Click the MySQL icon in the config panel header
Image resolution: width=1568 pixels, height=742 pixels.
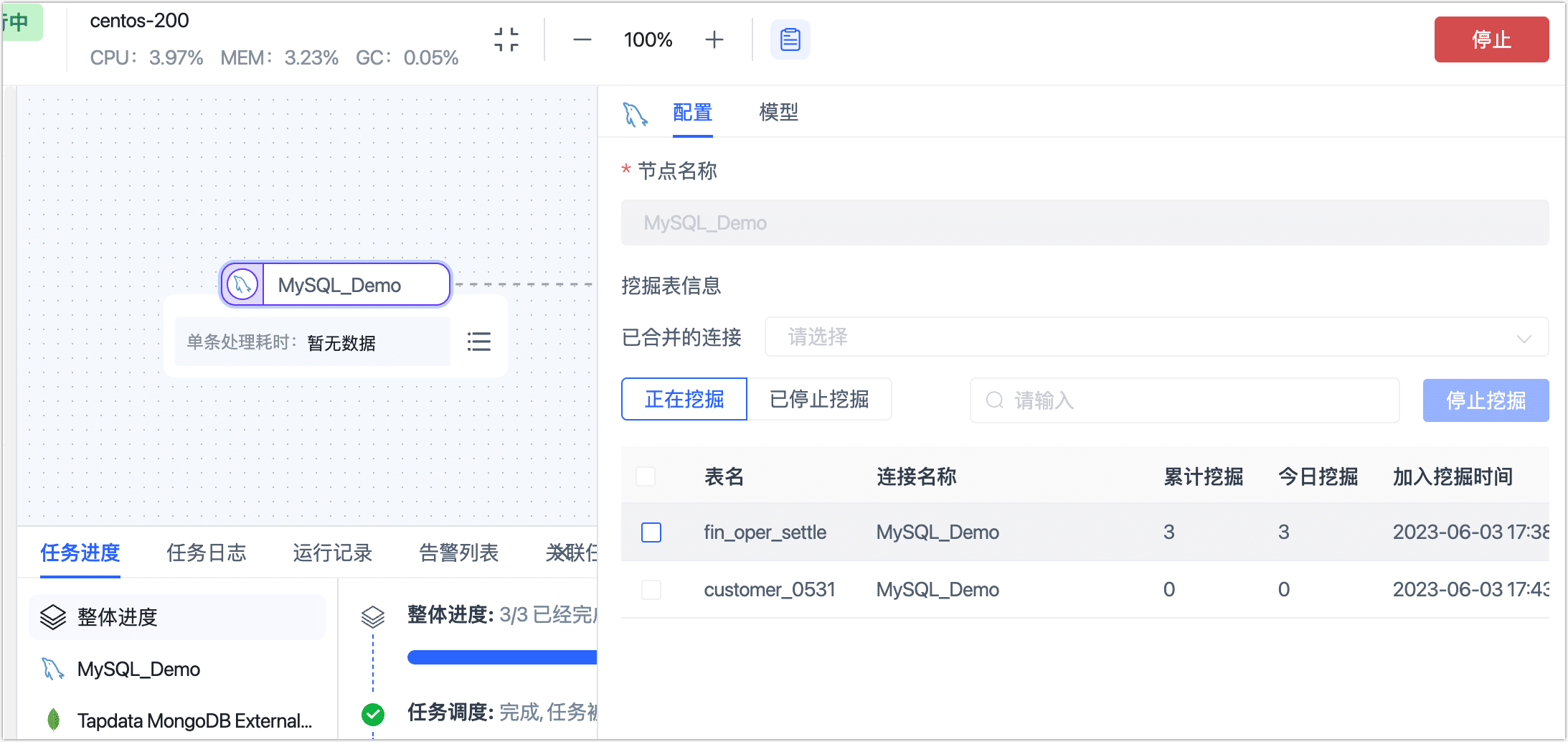[x=634, y=113]
